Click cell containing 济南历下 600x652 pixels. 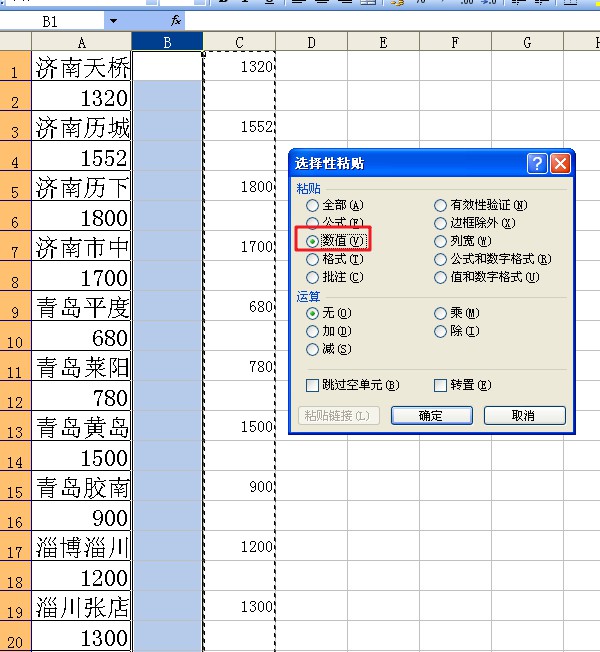click(x=81, y=185)
